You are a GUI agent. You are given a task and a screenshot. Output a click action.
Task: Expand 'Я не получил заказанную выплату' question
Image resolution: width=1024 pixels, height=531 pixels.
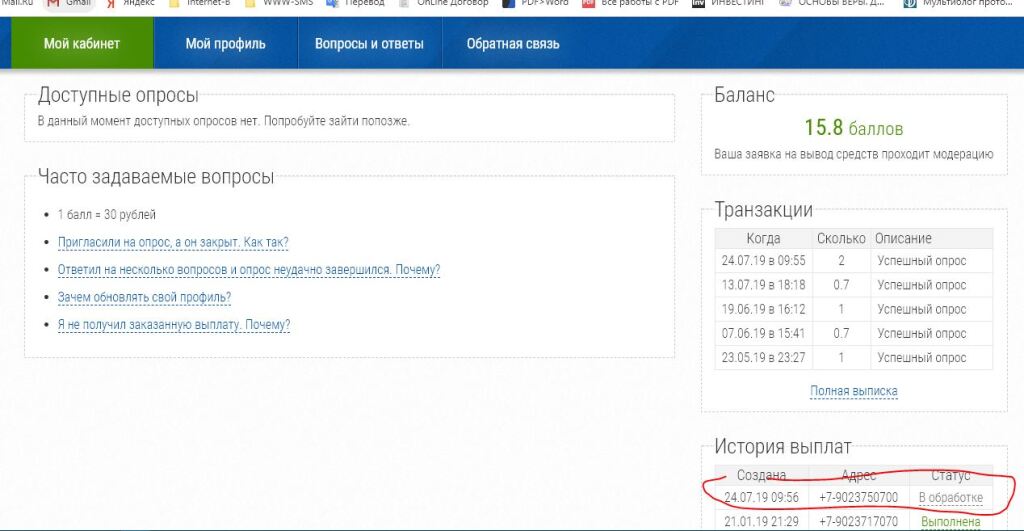(174, 325)
